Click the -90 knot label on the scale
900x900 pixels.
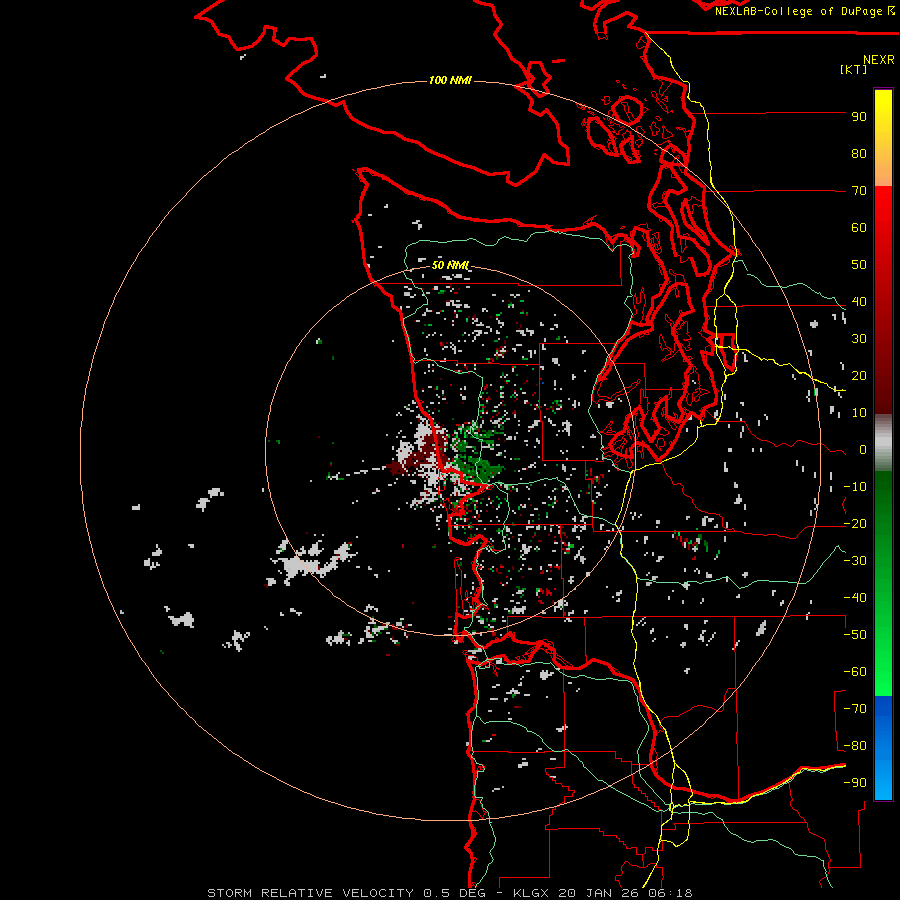(x=855, y=783)
